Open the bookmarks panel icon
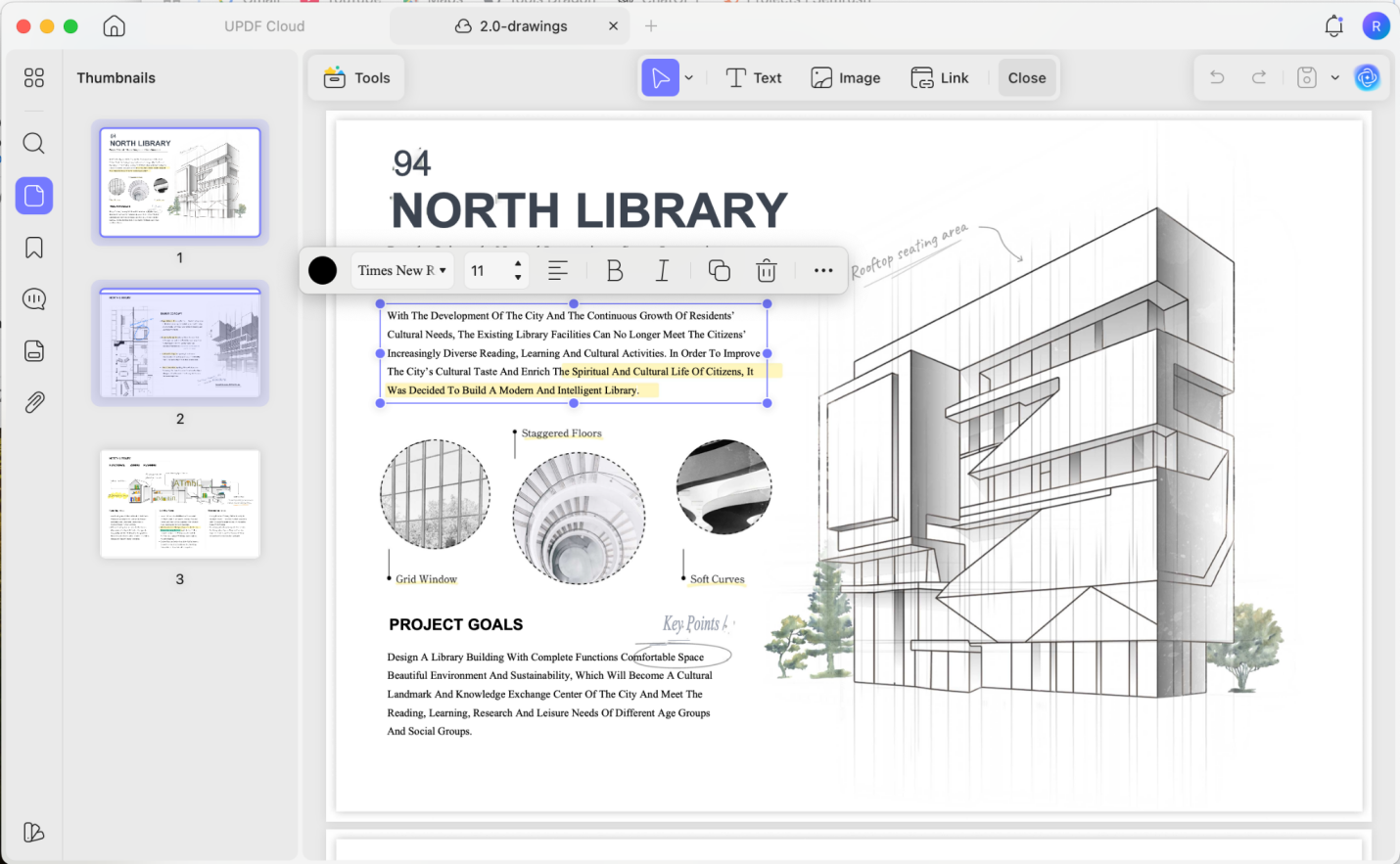 tap(33, 248)
